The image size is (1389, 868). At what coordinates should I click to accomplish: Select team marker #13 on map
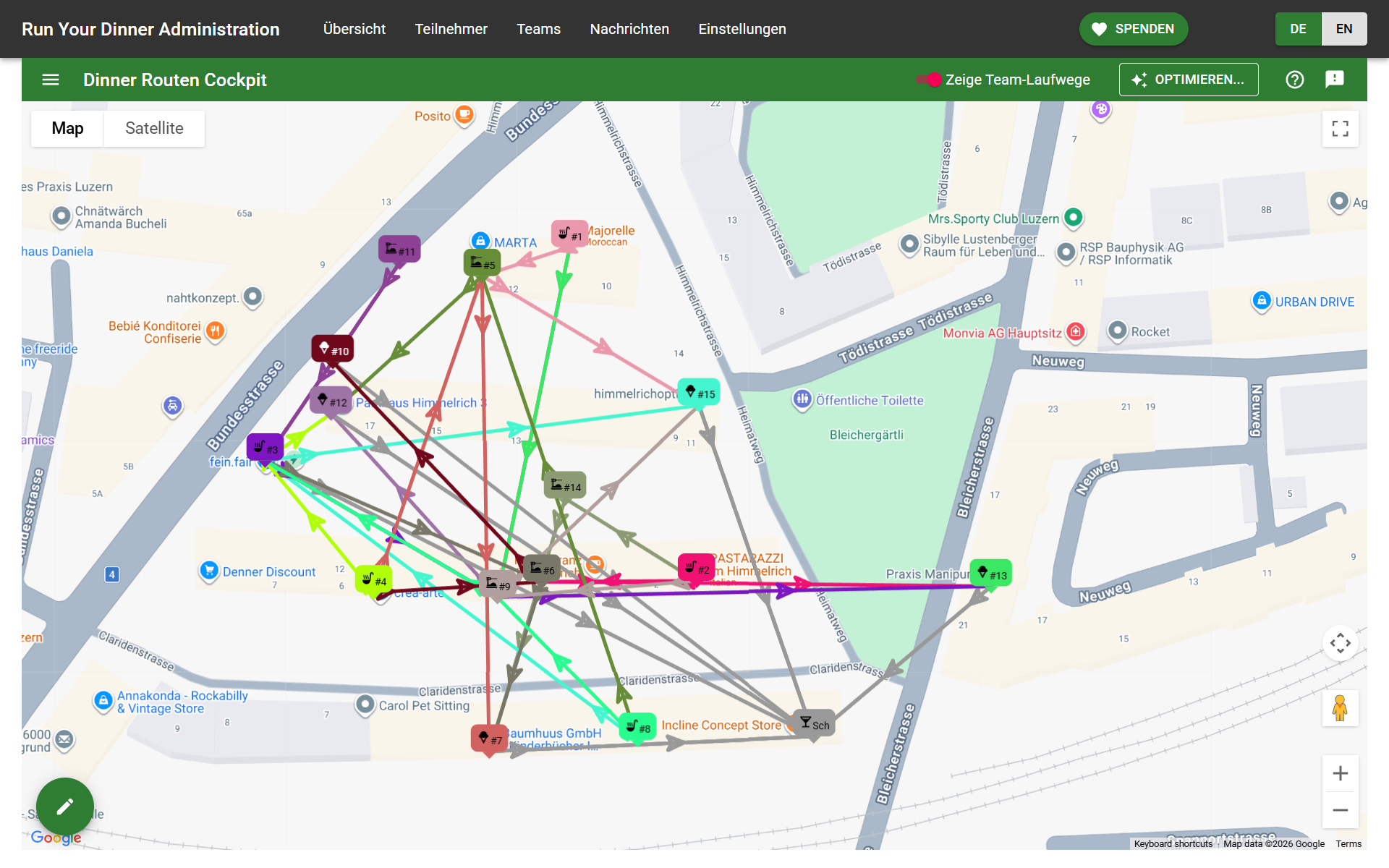[991, 574]
